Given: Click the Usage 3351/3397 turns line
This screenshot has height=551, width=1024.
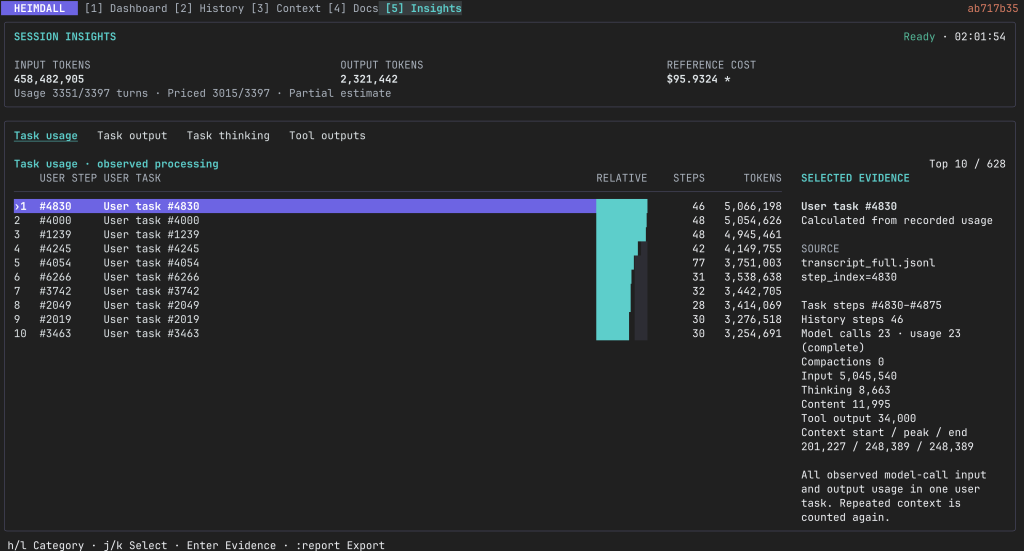Looking at the screenshot, I should tap(202, 93).
